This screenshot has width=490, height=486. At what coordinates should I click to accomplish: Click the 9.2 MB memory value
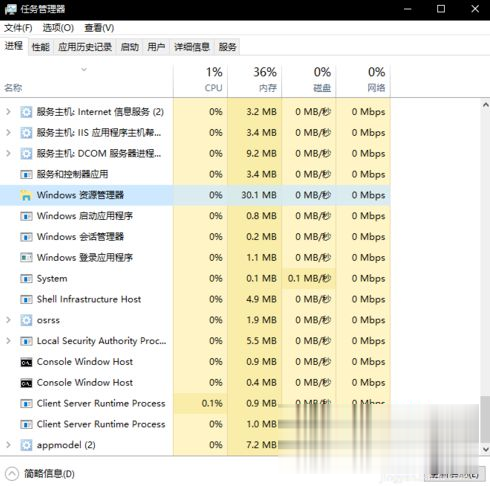pos(262,153)
